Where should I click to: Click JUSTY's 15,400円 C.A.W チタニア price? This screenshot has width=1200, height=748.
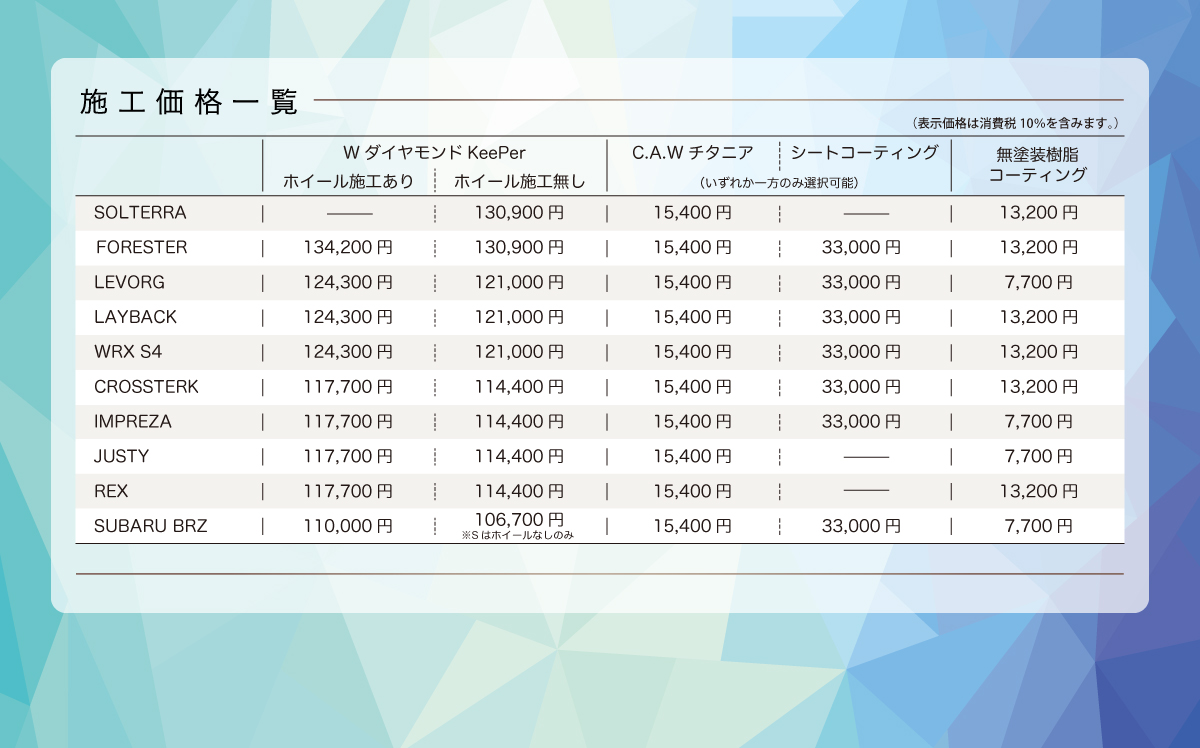(692, 456)
